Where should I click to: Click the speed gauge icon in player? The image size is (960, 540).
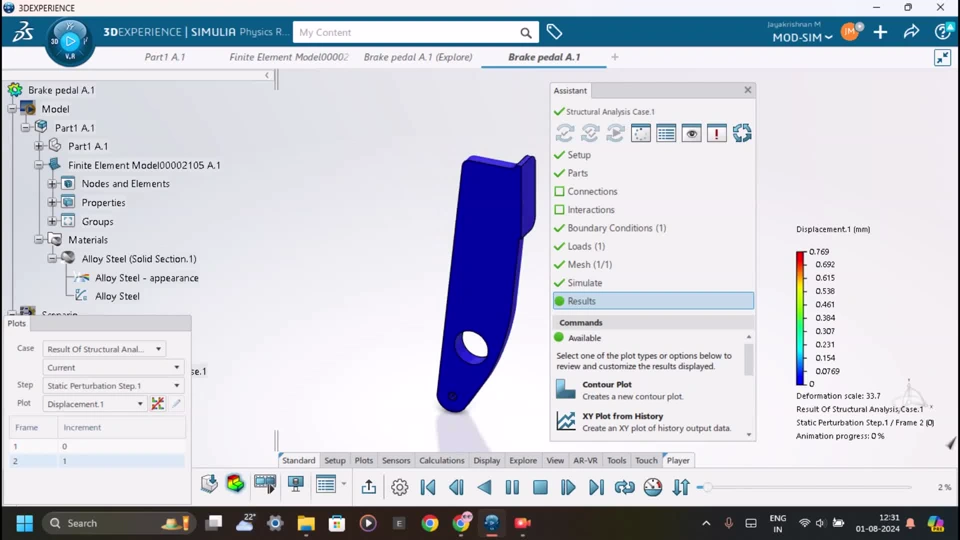(x=653, y=487)
